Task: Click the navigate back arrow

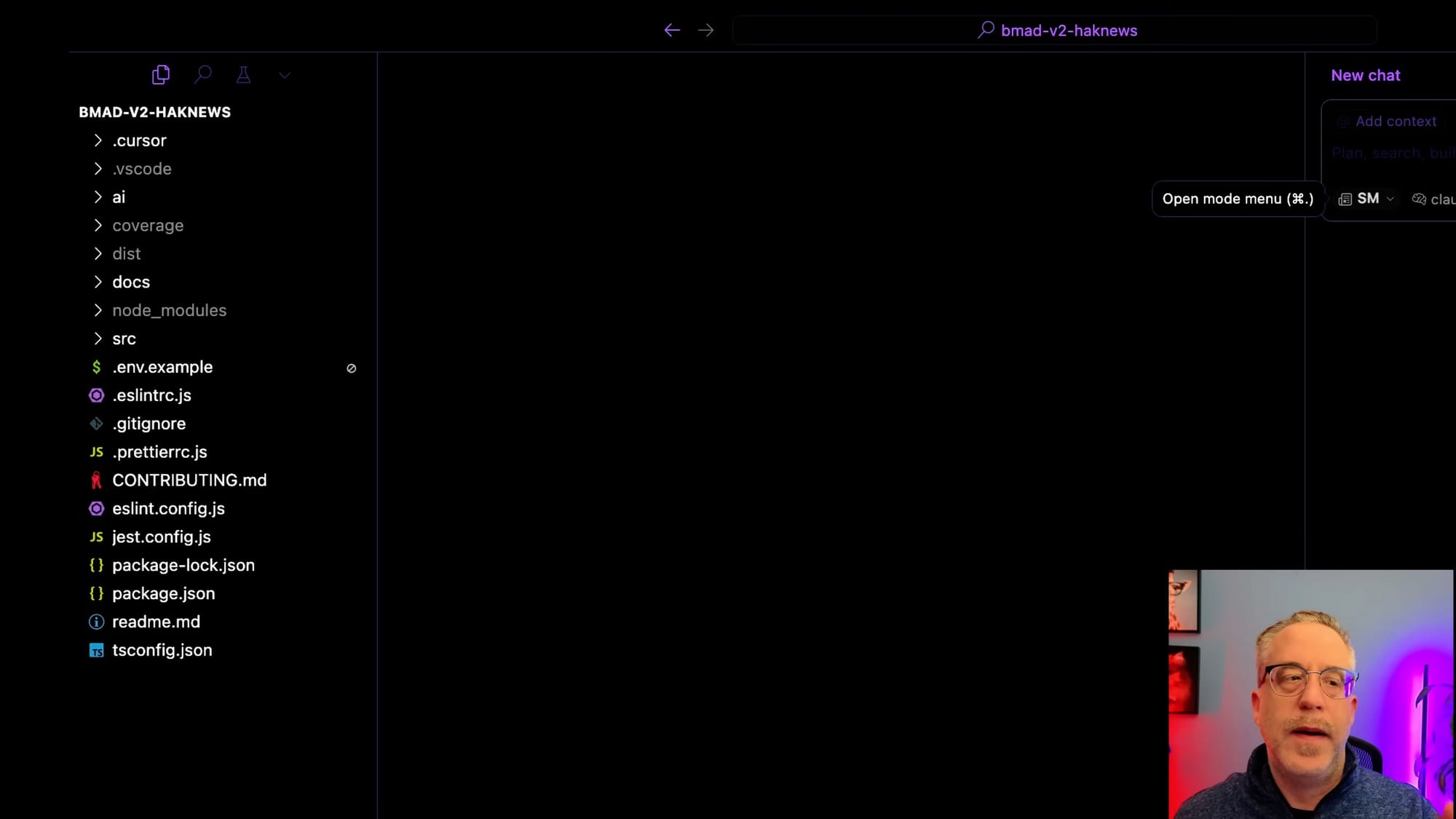Action: [672, 30]
